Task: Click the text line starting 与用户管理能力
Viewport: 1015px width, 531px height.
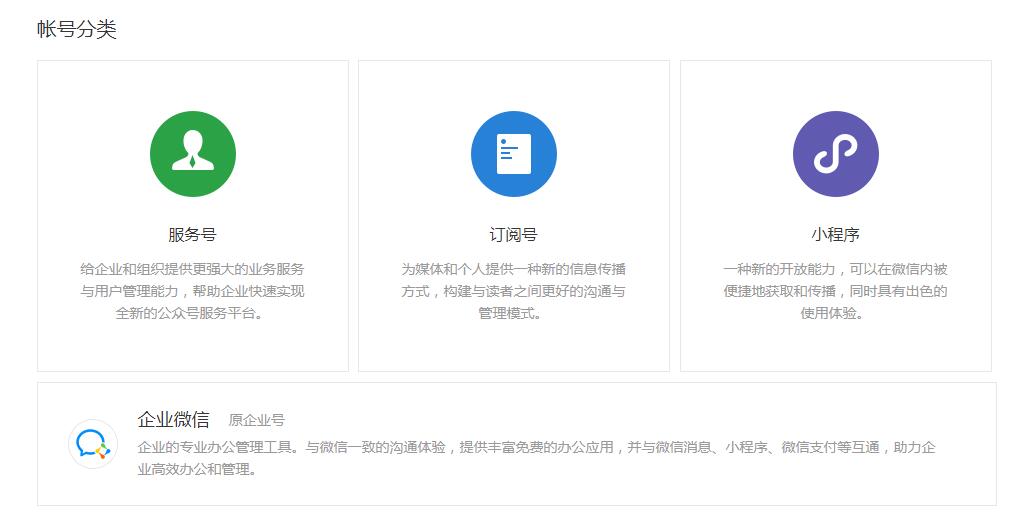Action: pos(192,291)
